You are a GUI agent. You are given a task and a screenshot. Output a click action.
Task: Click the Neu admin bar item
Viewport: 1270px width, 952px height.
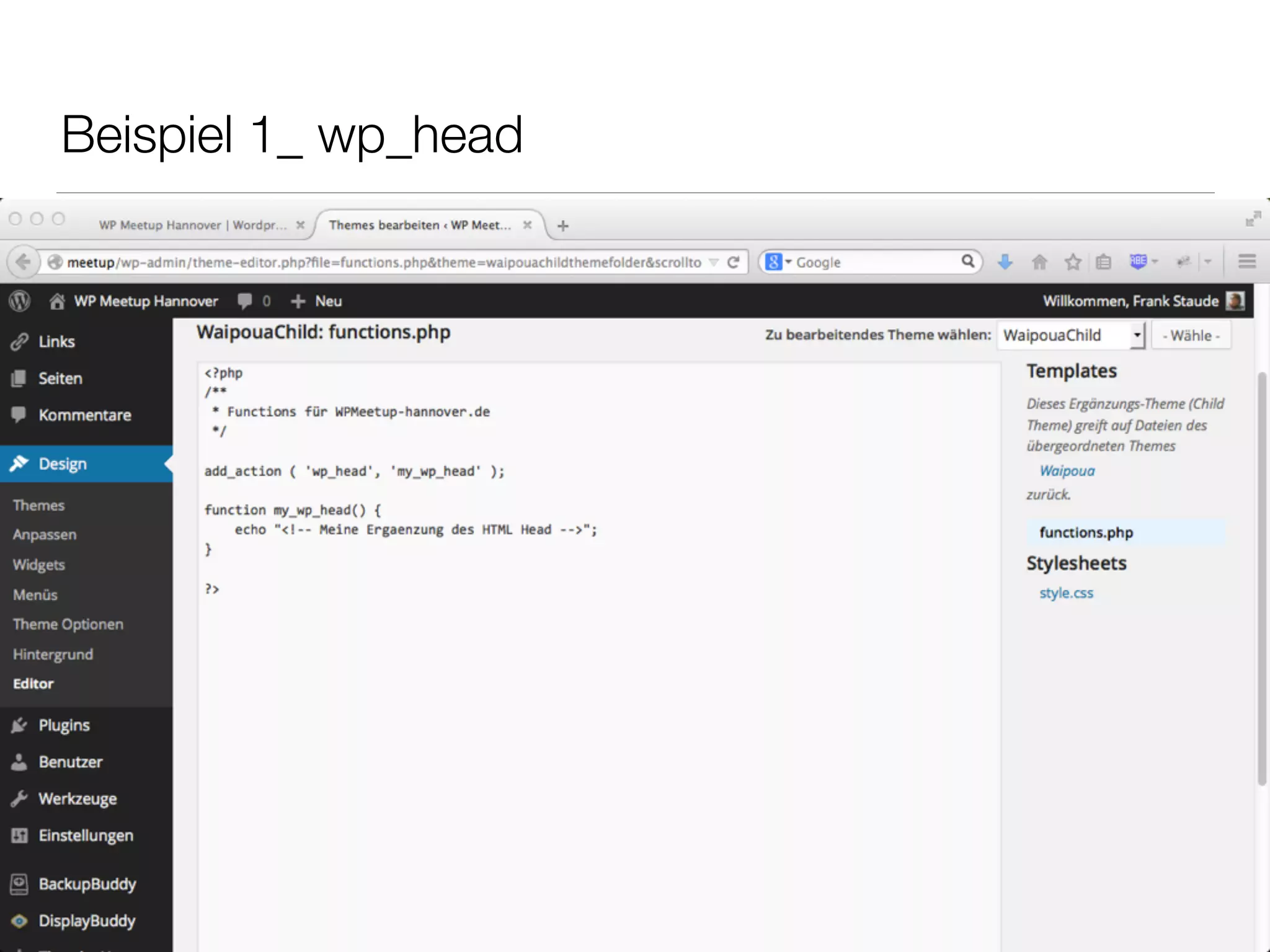(x=316, y=301)
